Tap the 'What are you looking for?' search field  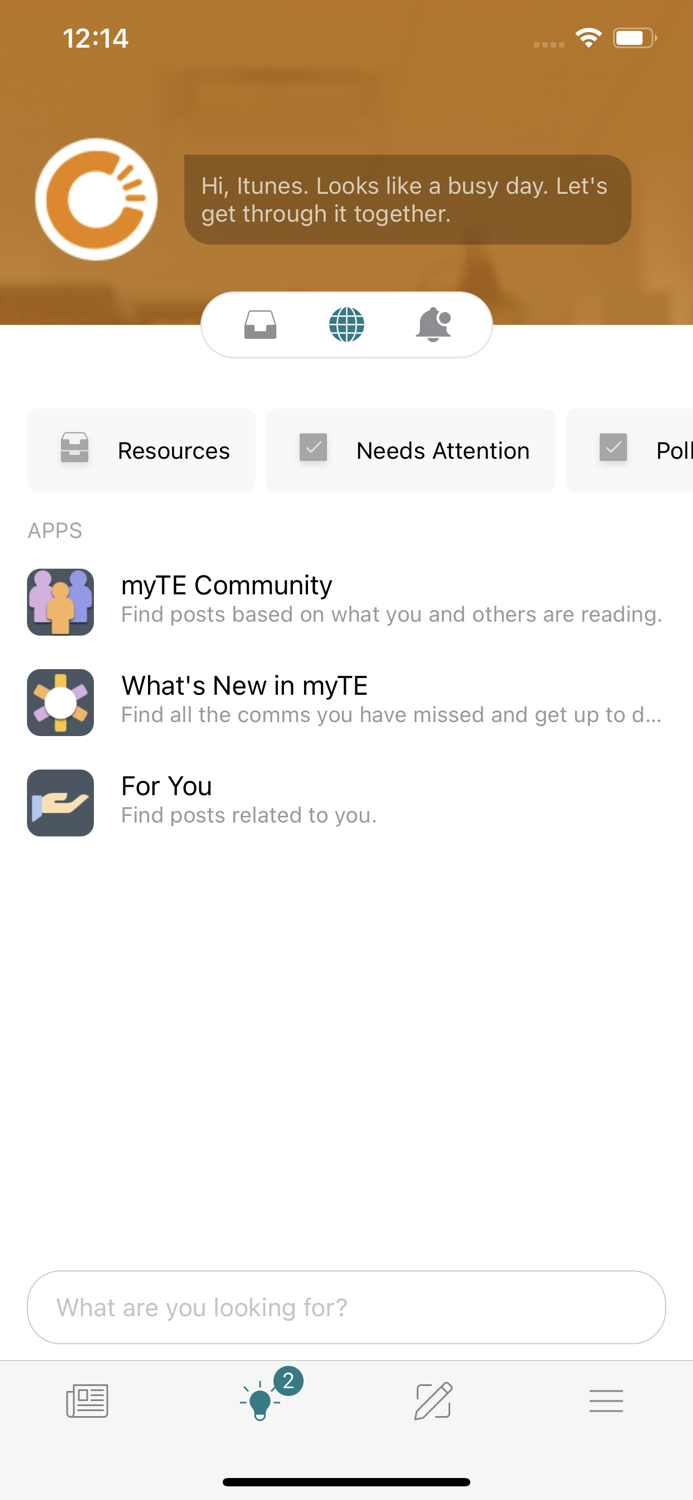click(x=346, y=1307)
